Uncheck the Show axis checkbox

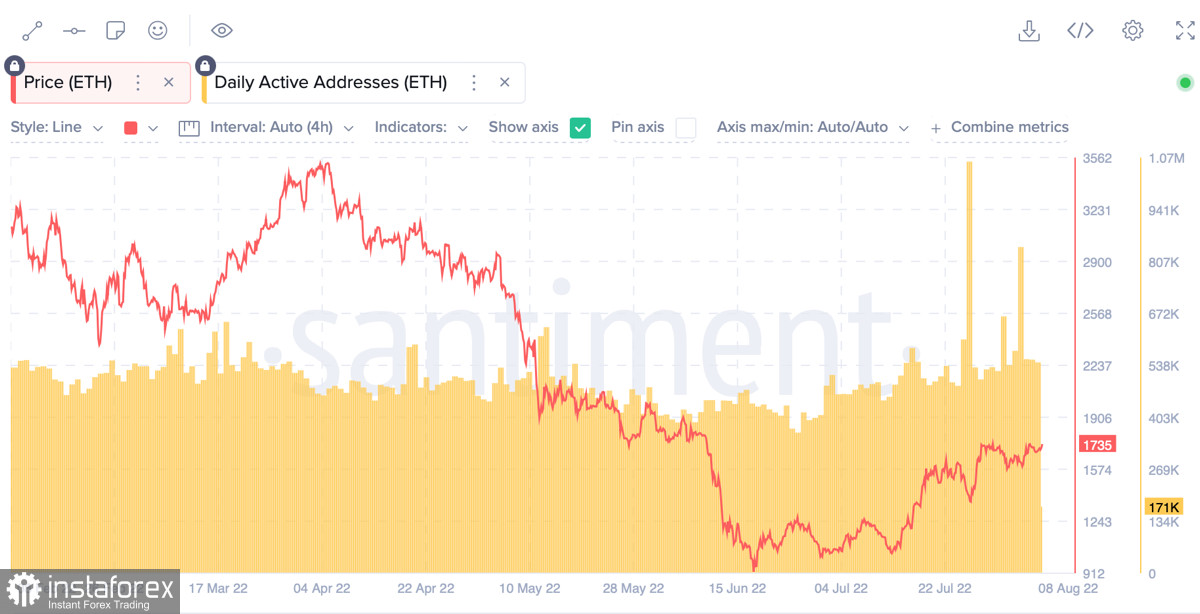coord(580,128)
